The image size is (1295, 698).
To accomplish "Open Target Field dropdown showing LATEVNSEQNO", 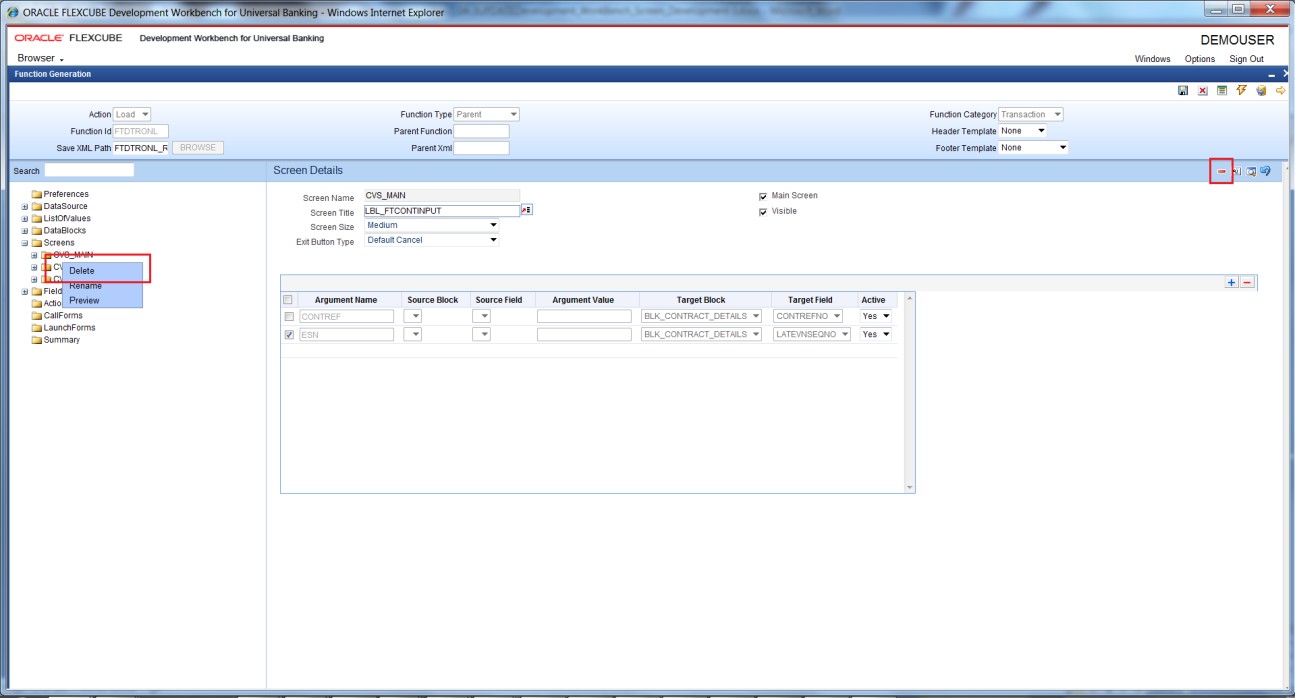I will 812,334.
